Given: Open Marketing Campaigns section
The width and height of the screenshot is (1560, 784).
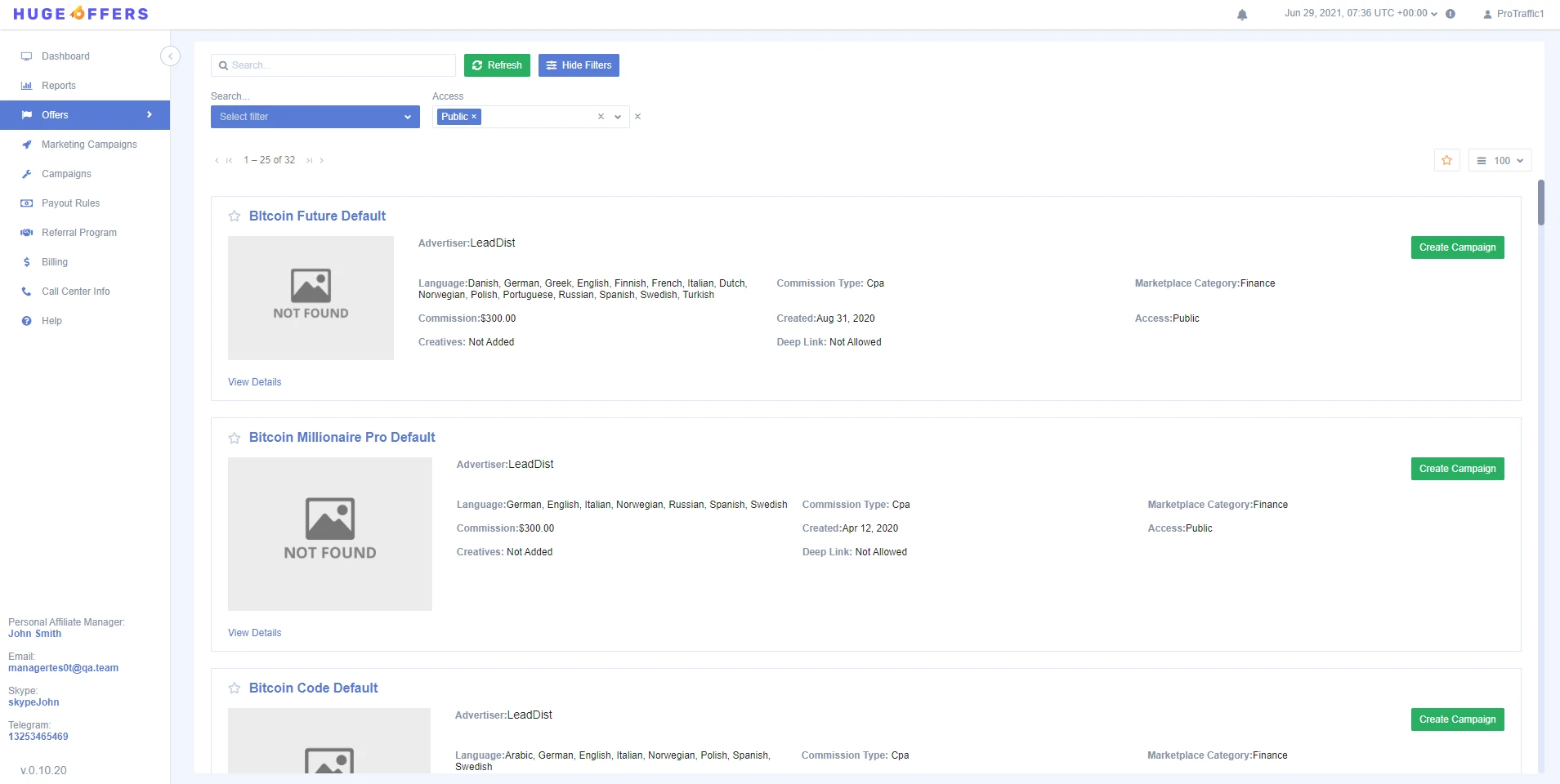Looking at the screenshot, I should tap(89, 145).
